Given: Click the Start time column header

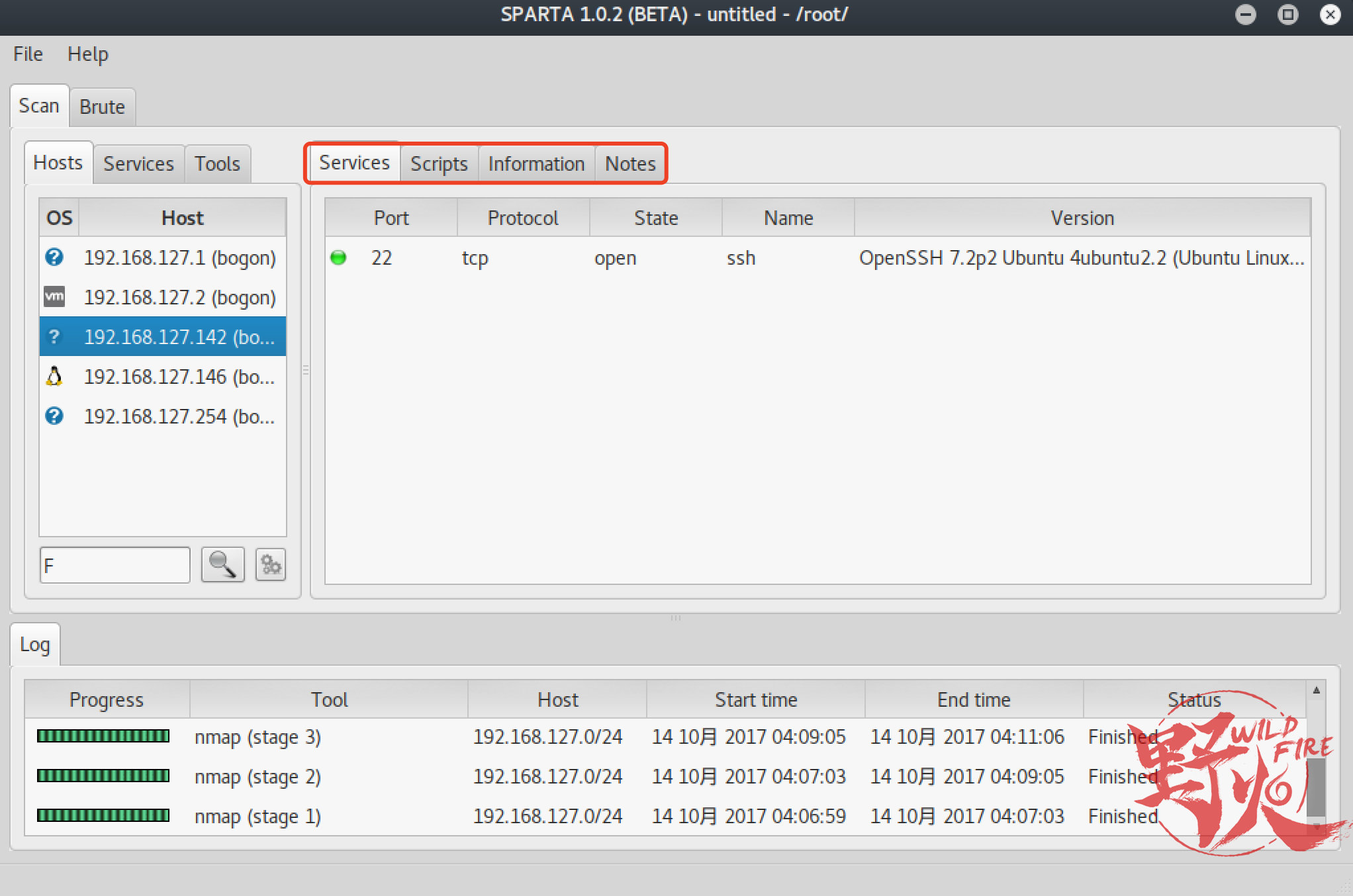Looking at the screenshot, I should point(756,699).
